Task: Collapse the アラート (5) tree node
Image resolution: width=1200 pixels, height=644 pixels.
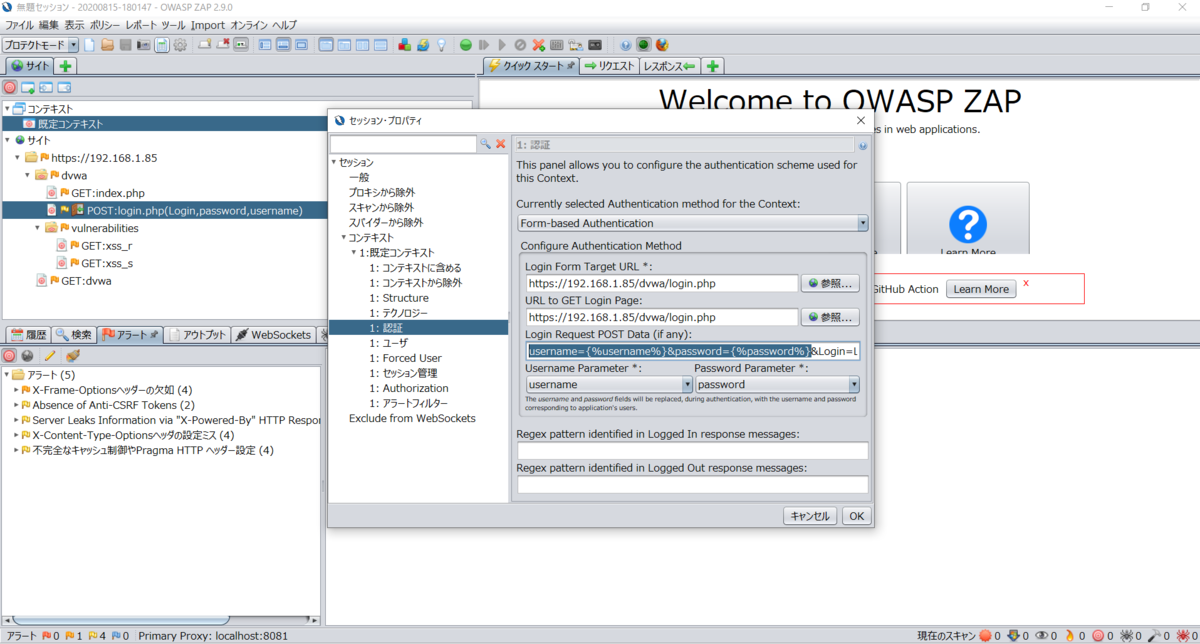Action: 7,375
